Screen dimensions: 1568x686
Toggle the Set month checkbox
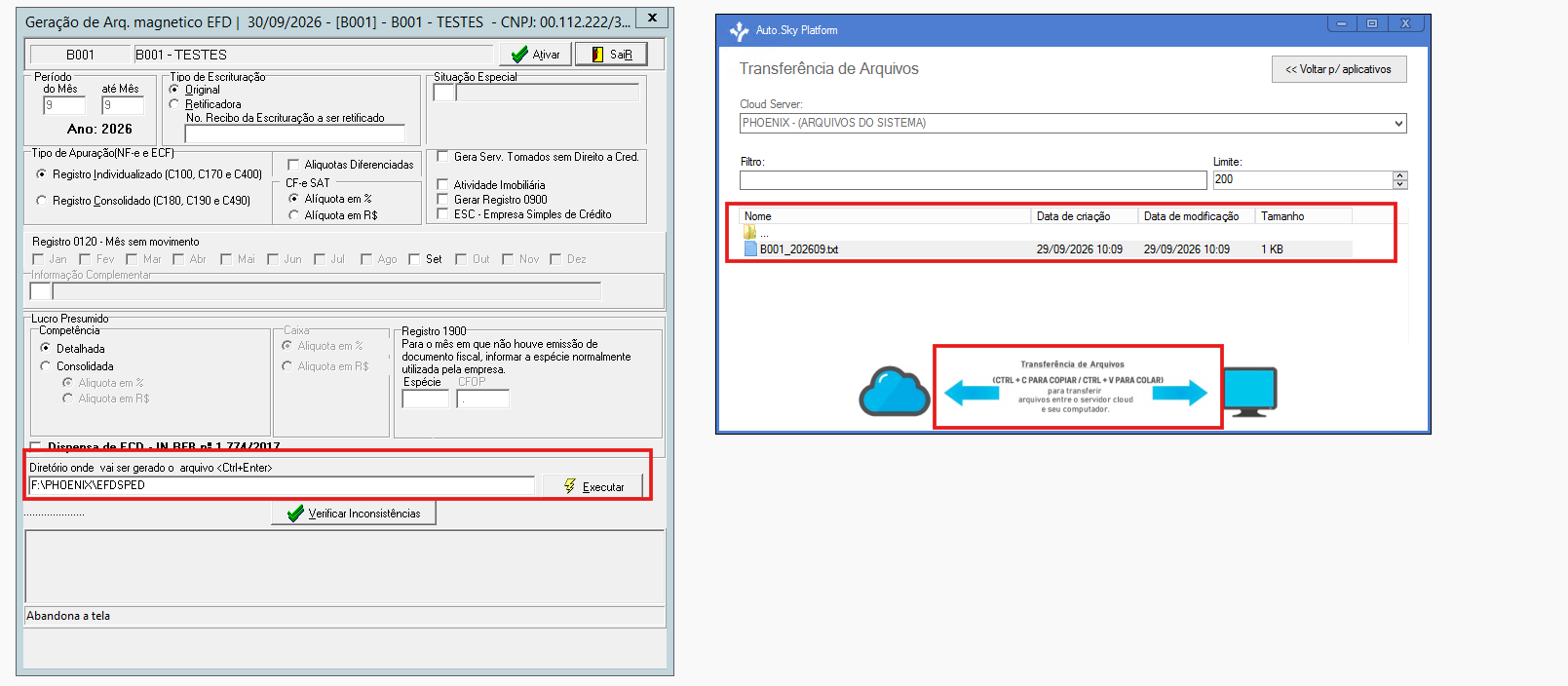coord(414,259)
